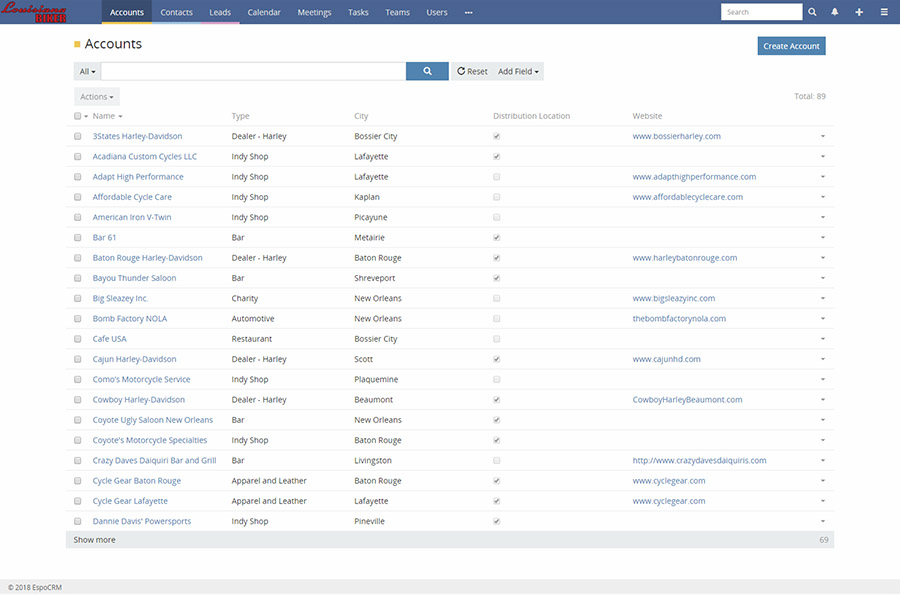
Task: Click the Louisiana Biker logo
Action: tap(34, 12)
